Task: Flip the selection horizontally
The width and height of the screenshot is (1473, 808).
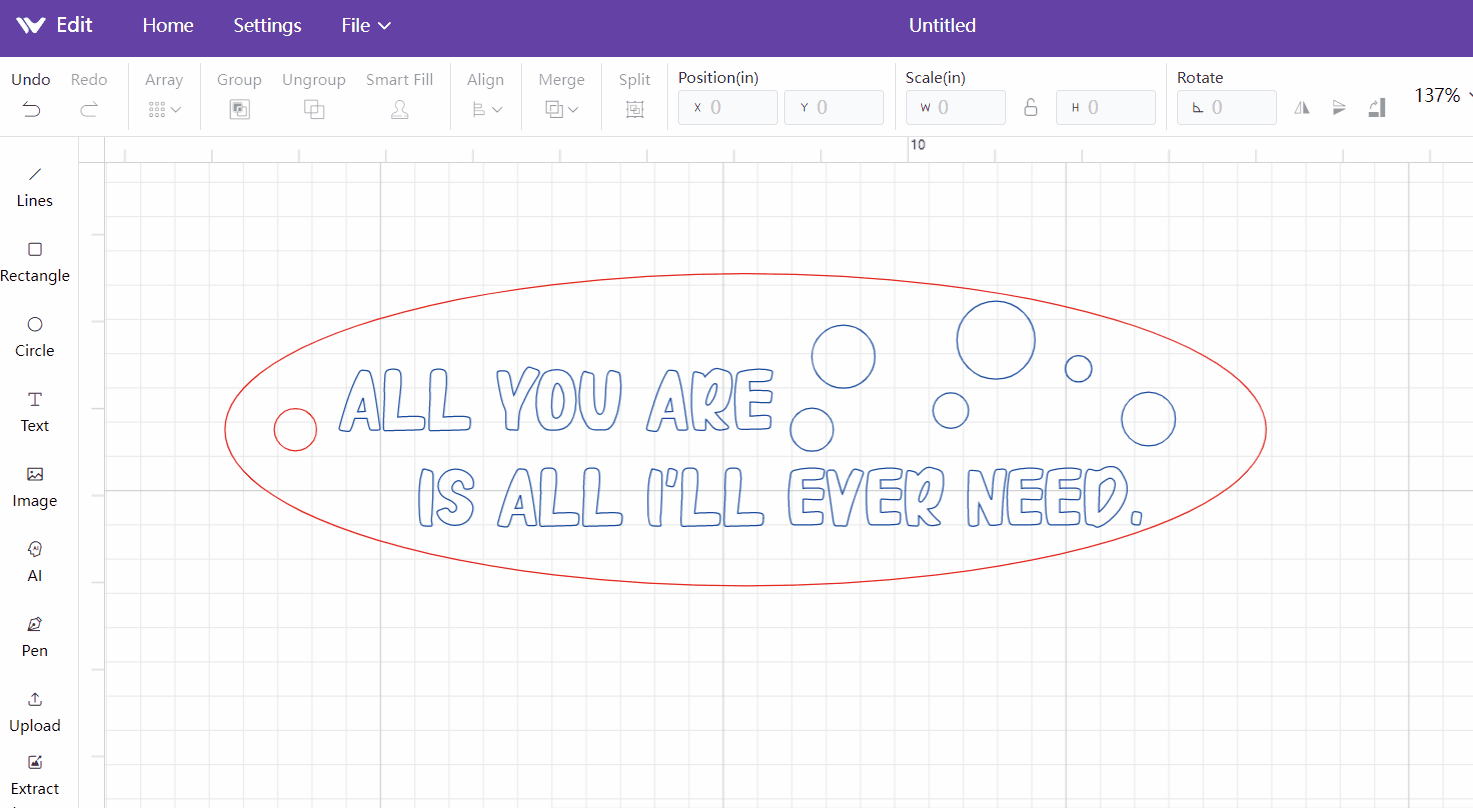Action: (x=1301, y=107)
